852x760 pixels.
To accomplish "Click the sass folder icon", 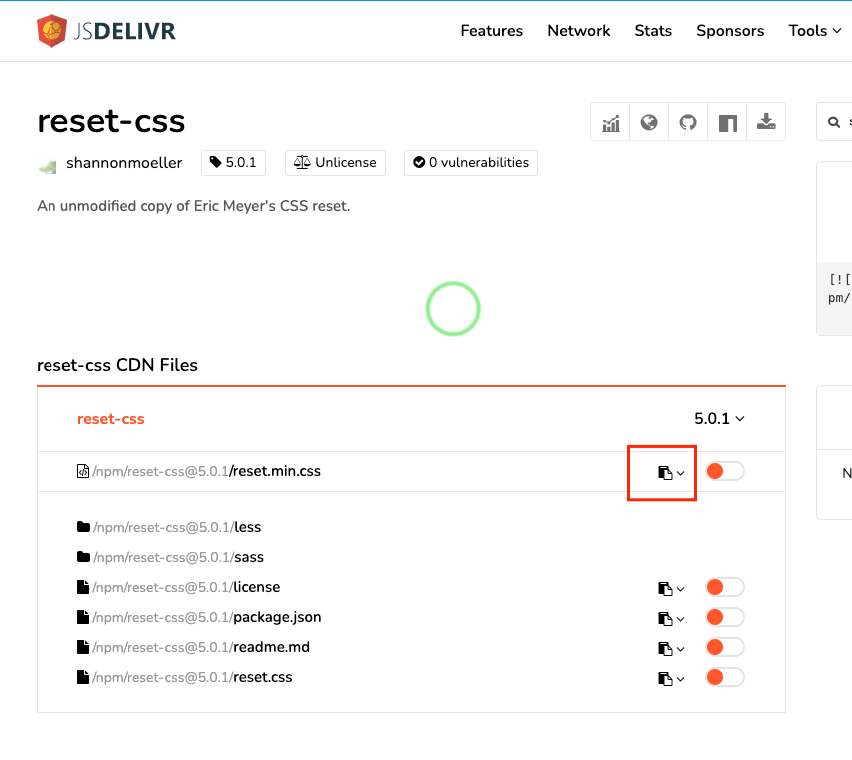I will tap(83, 557).
